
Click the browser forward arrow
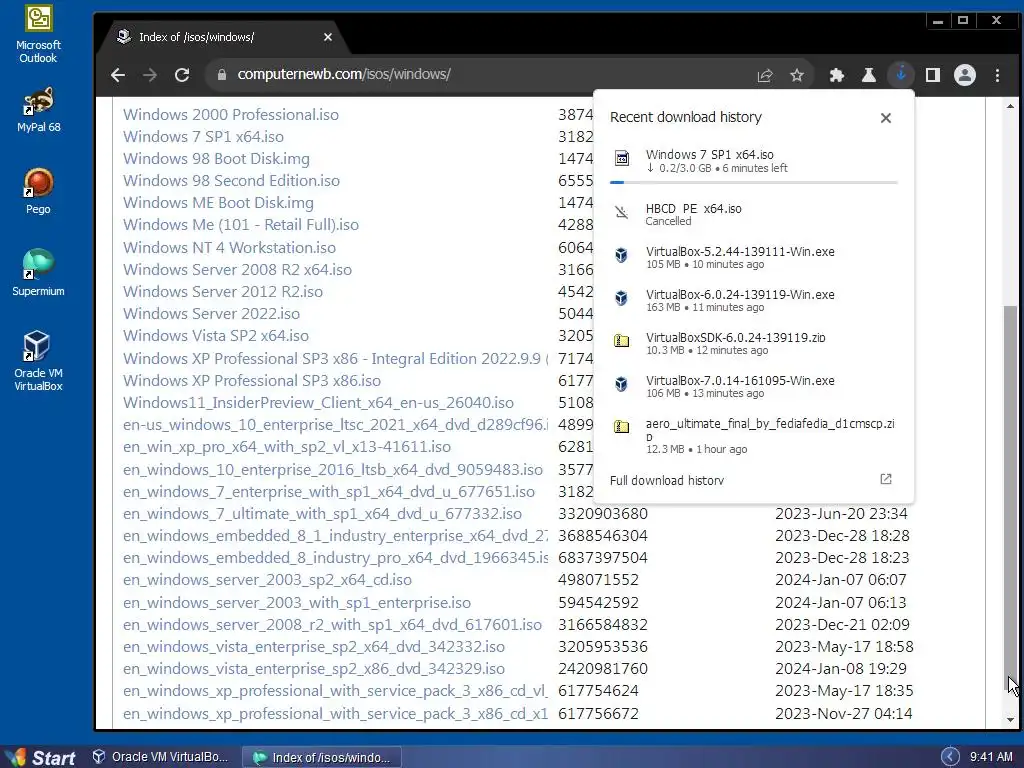tap(150, 75)
